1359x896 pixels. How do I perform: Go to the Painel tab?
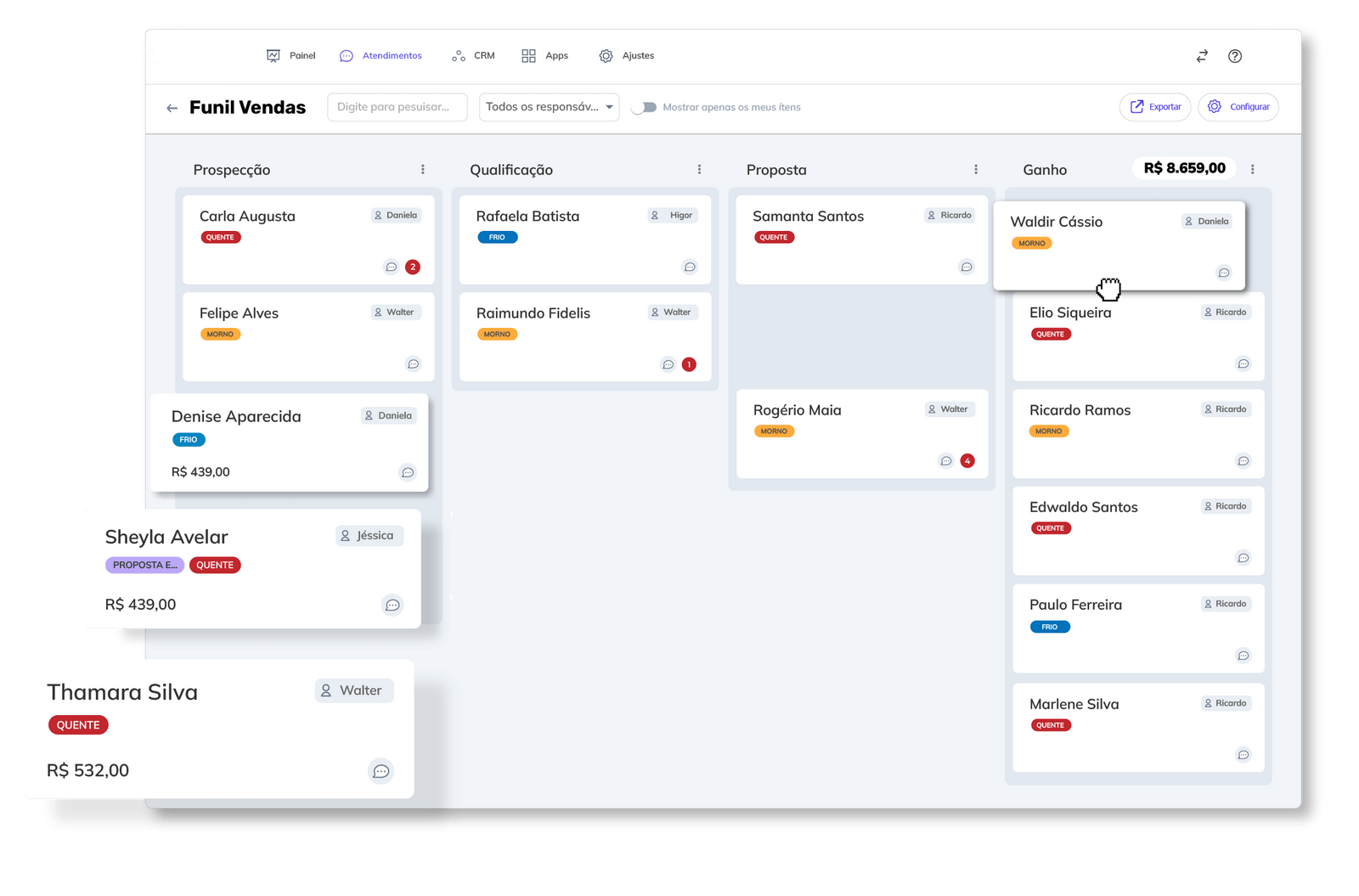pos(291,56)
